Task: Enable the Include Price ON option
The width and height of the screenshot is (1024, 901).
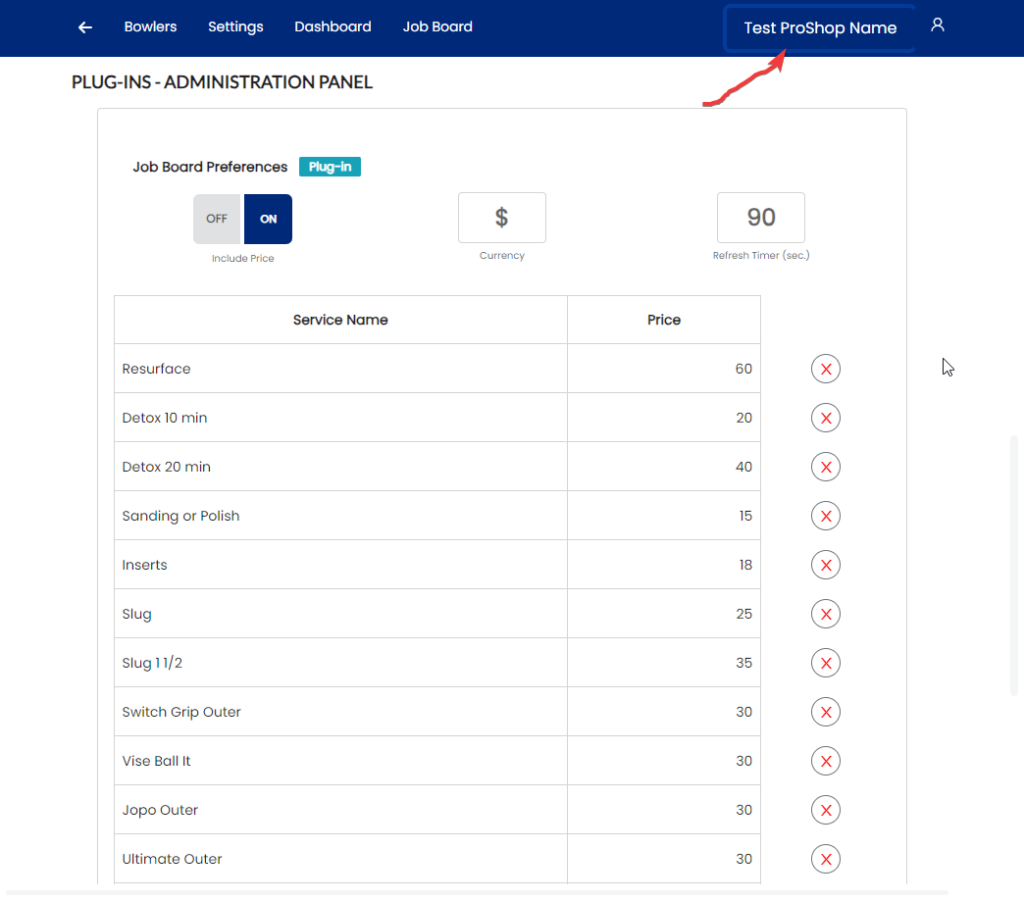Action: pos(267,218)
